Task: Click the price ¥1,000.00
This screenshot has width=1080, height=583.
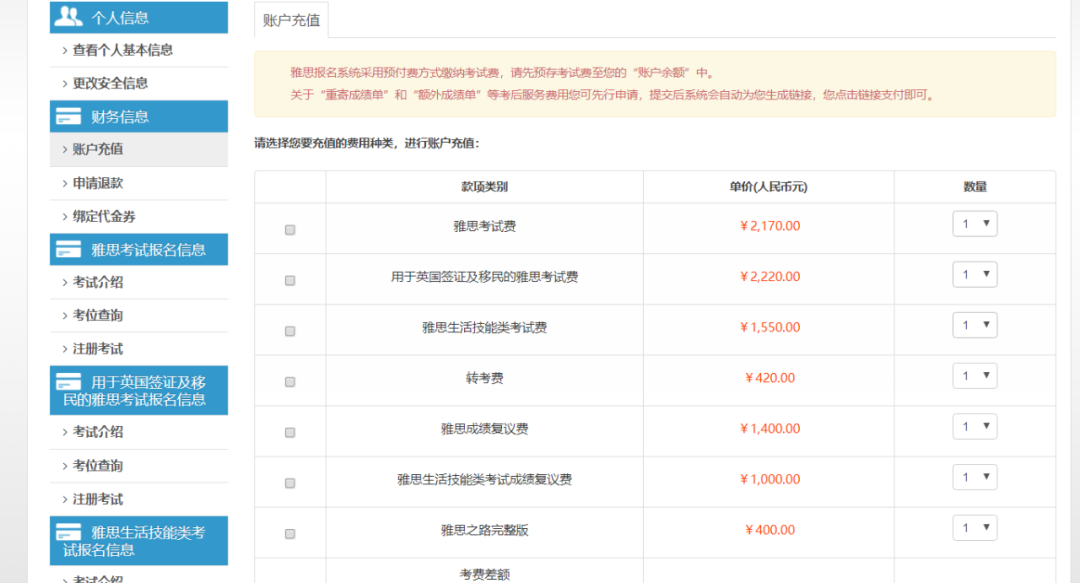Action: tap(770, 479)
